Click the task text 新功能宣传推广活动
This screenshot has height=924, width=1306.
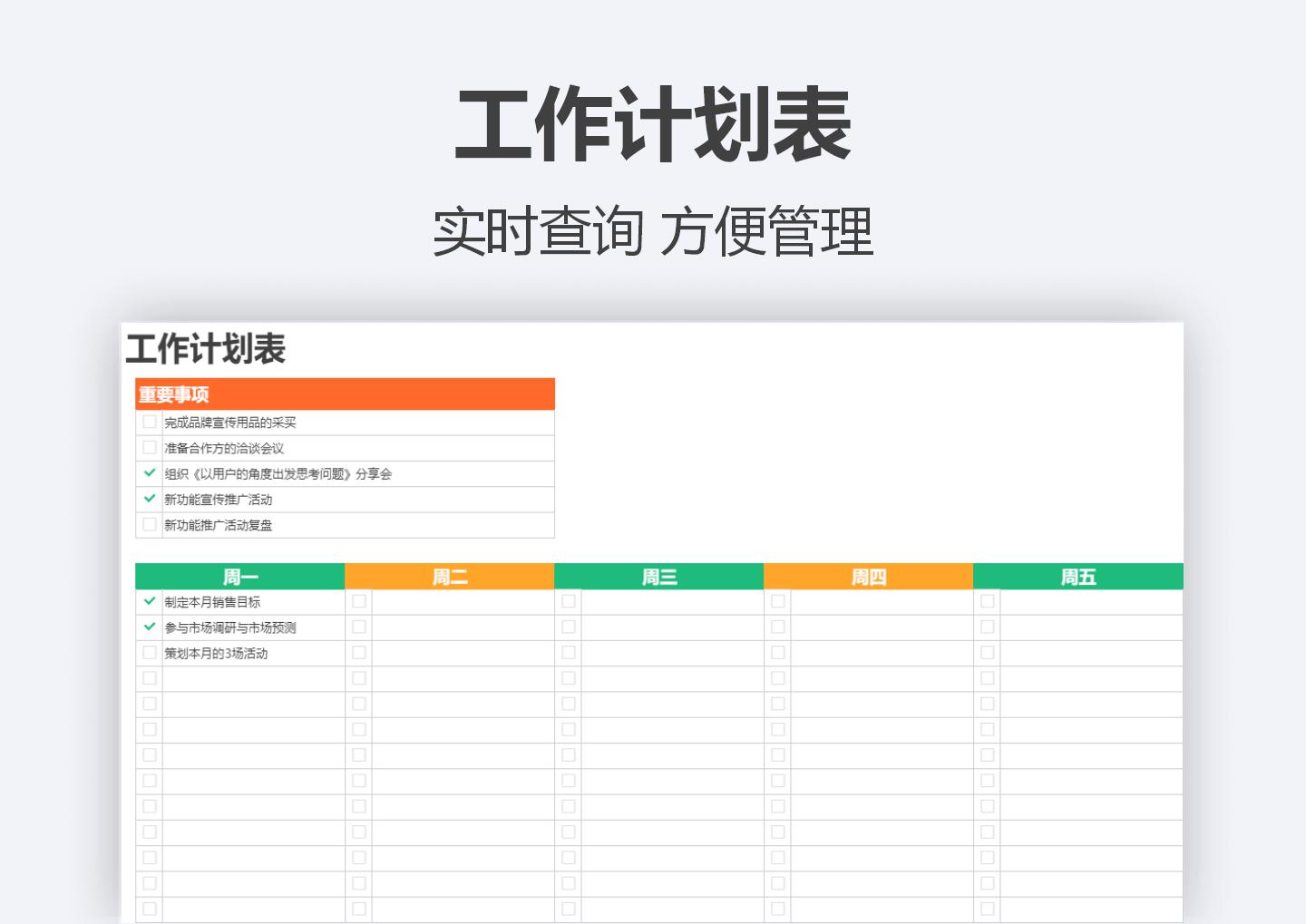click(x=218, y=499)
